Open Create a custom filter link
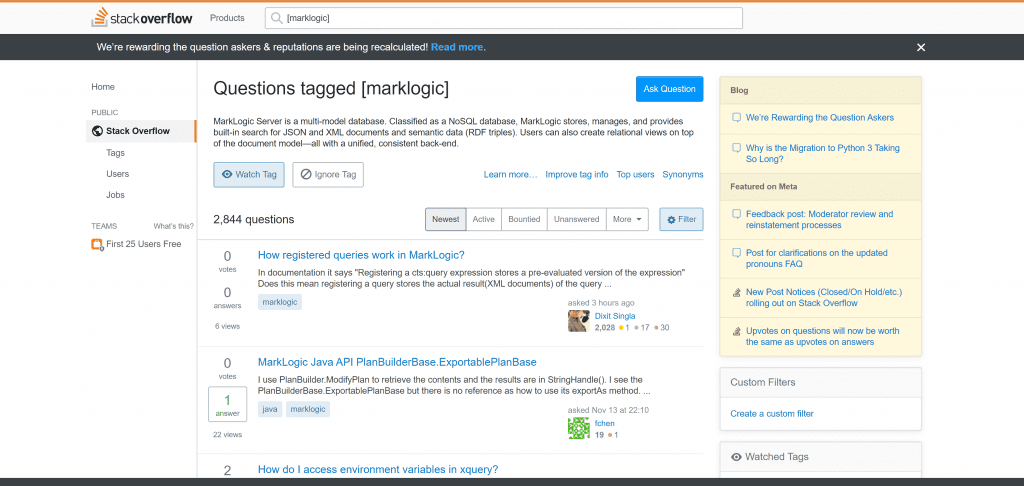The width and height of the screenshot is (1024, 486). (771, 413)
